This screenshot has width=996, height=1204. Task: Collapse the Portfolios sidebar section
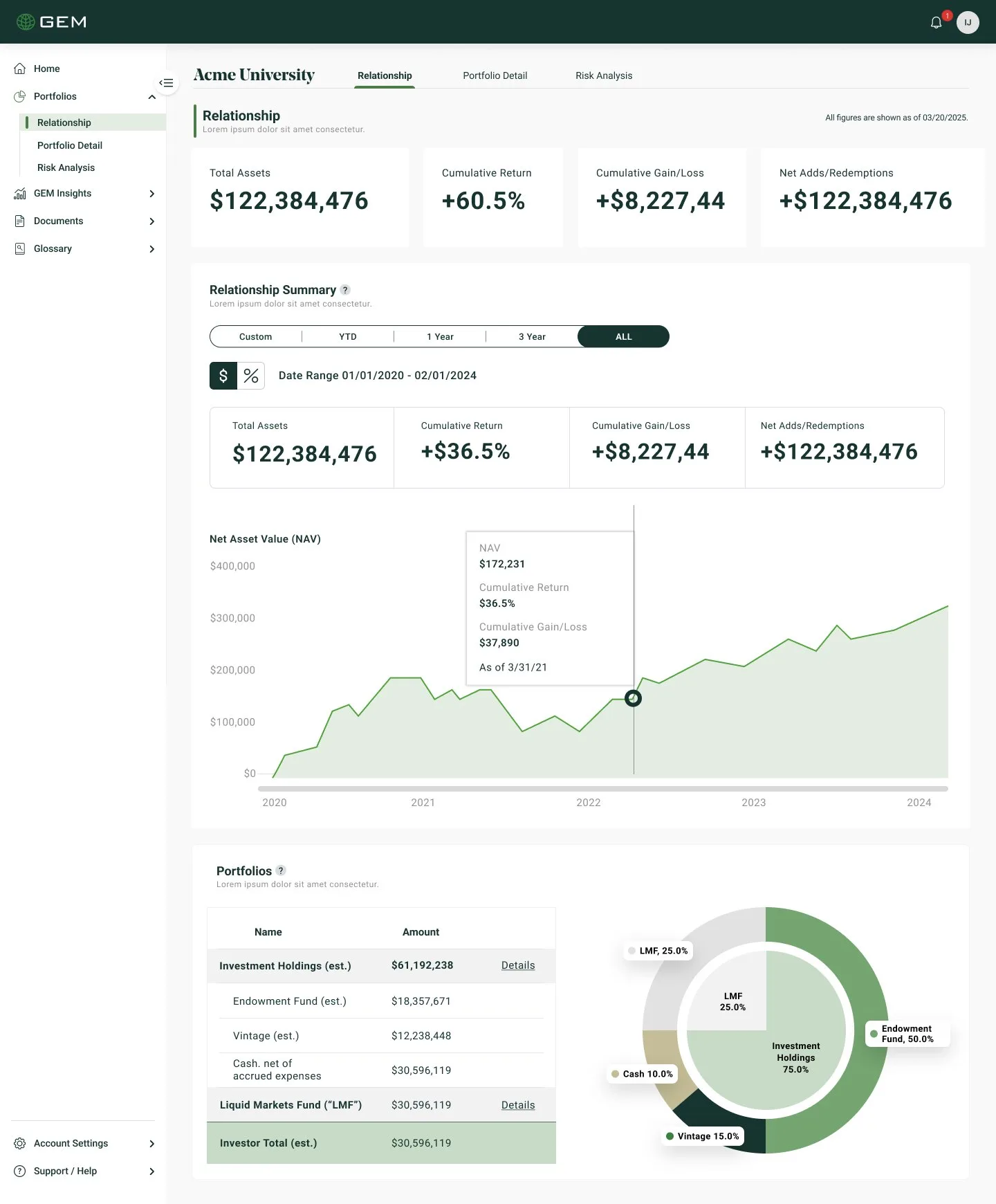pos(152,97)
